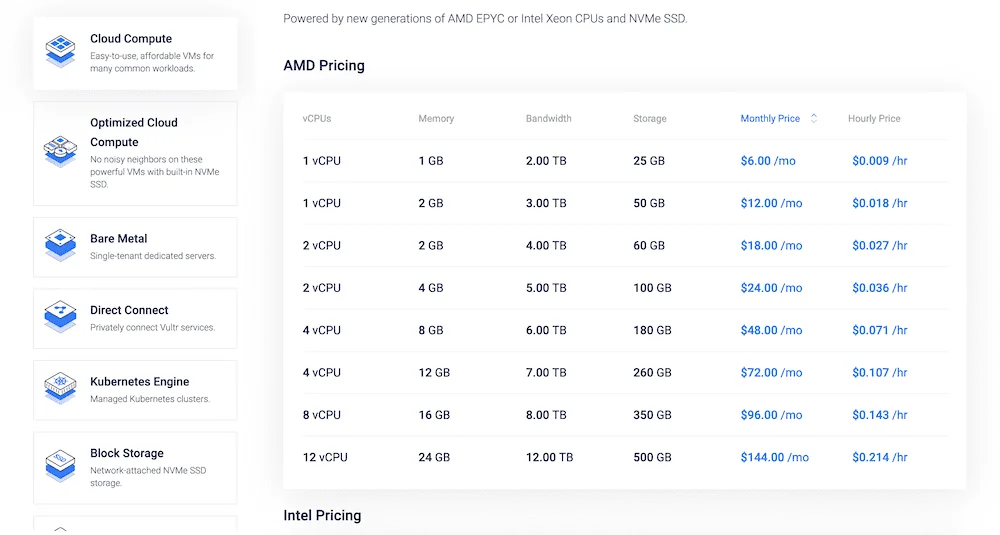Sort table by Monthly Price header
Screen dimensions: 1000x535
coord(769,118)
